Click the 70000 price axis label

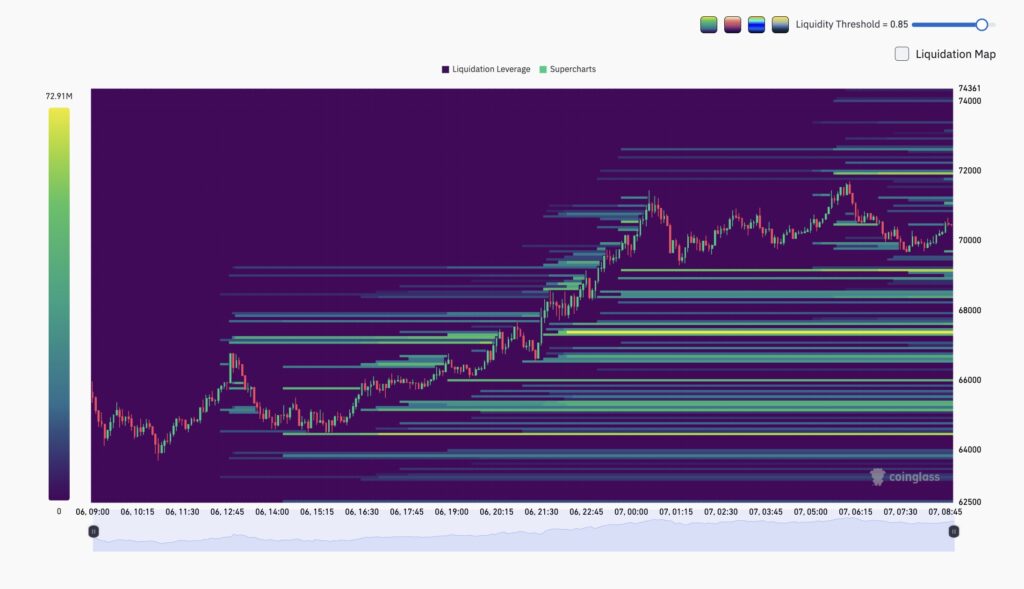tap(969, 240)
